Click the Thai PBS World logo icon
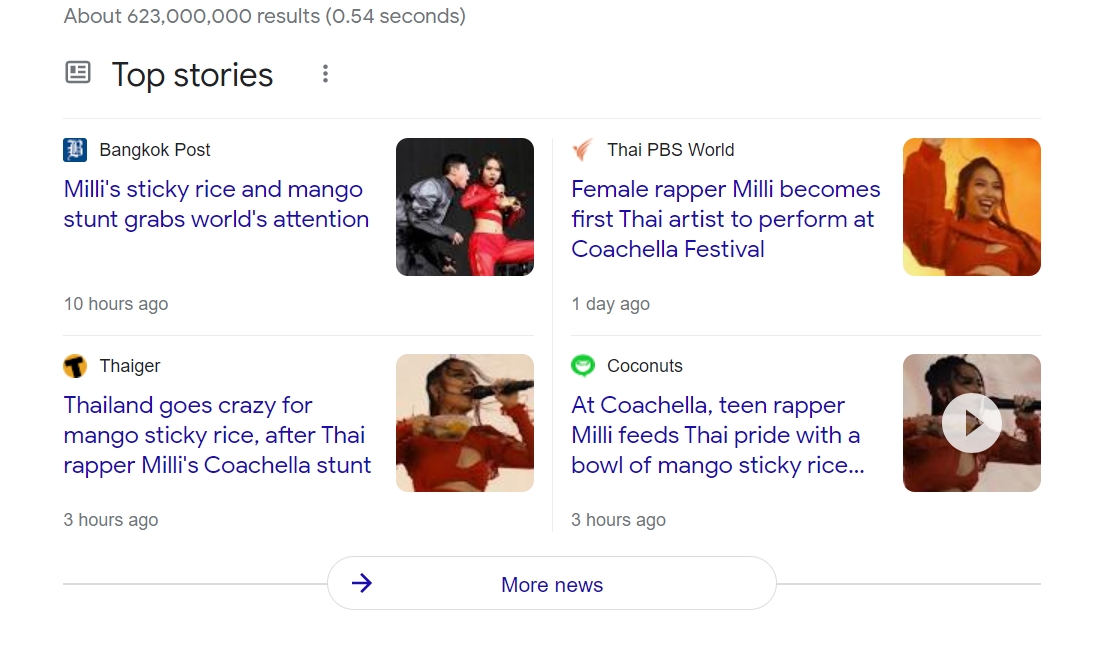The width and height of the screenshot is (1099, 652). [583, 150]
